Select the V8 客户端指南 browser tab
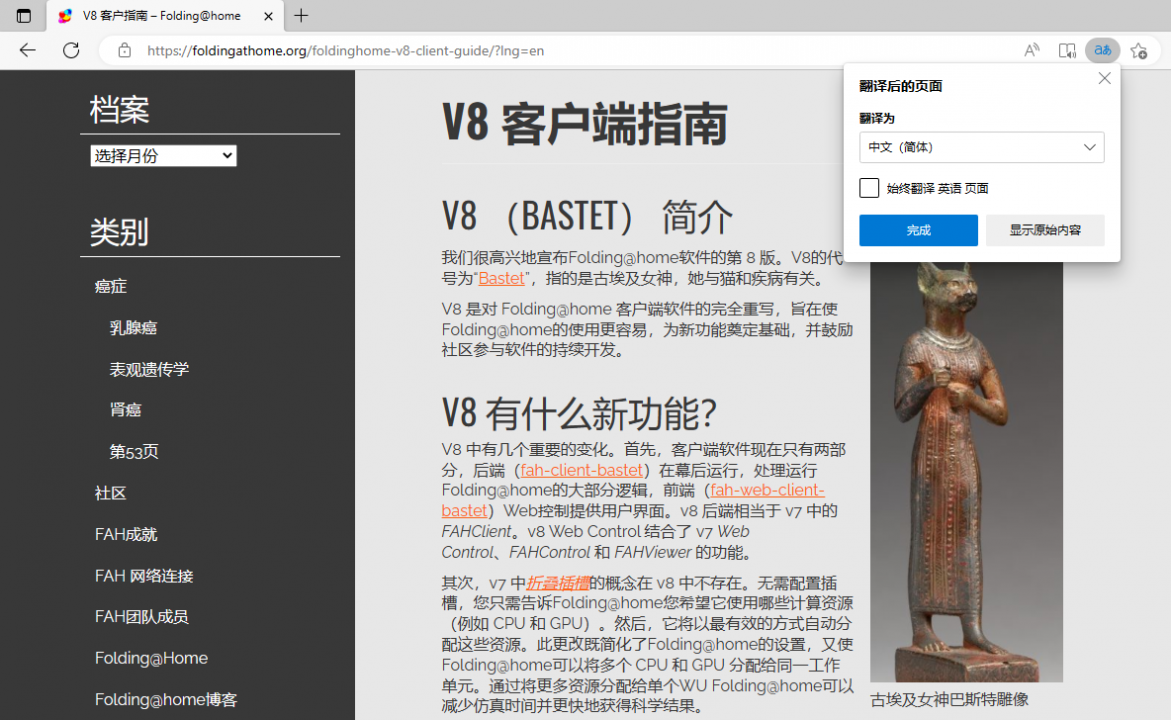Image resolution: width=1171 pixels, height=720 pixels. coord(165,16)
